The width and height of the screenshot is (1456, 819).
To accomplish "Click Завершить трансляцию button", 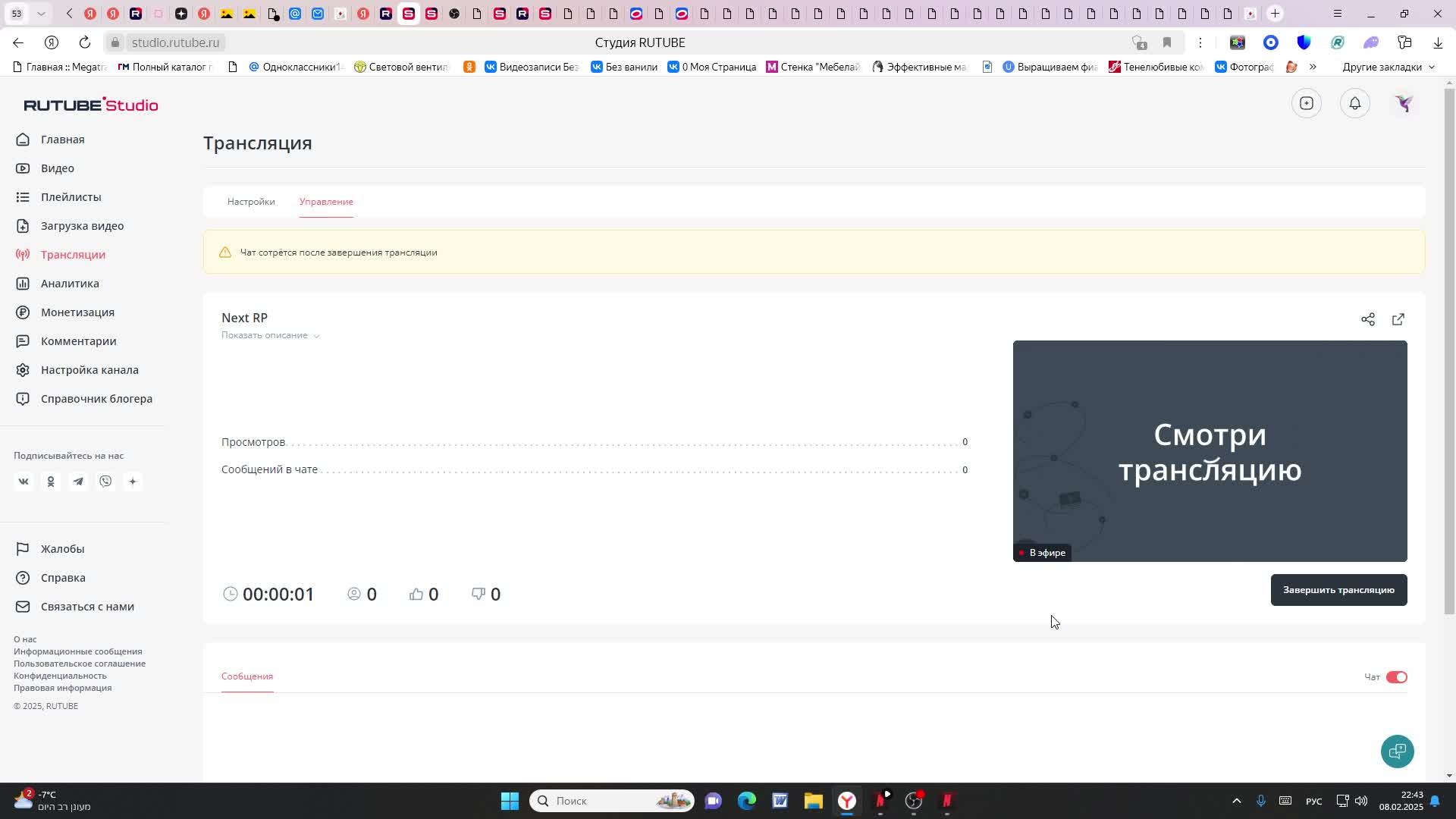I will click(1338, 590).
